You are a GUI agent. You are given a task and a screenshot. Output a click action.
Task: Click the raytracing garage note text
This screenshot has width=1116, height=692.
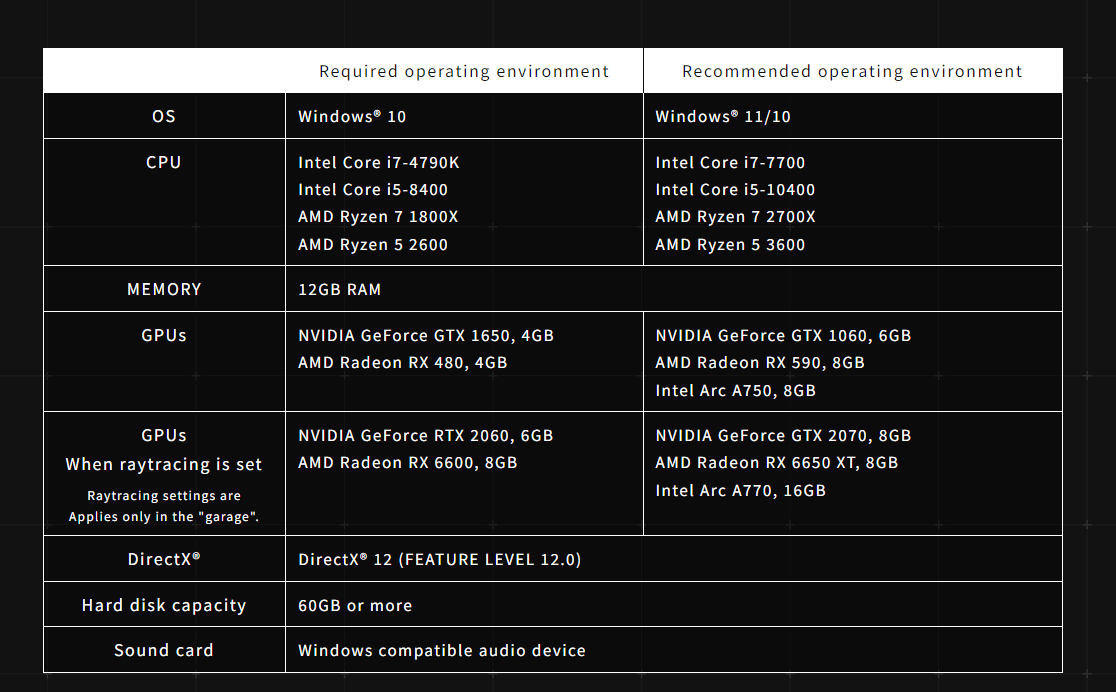tap(164, 505)
